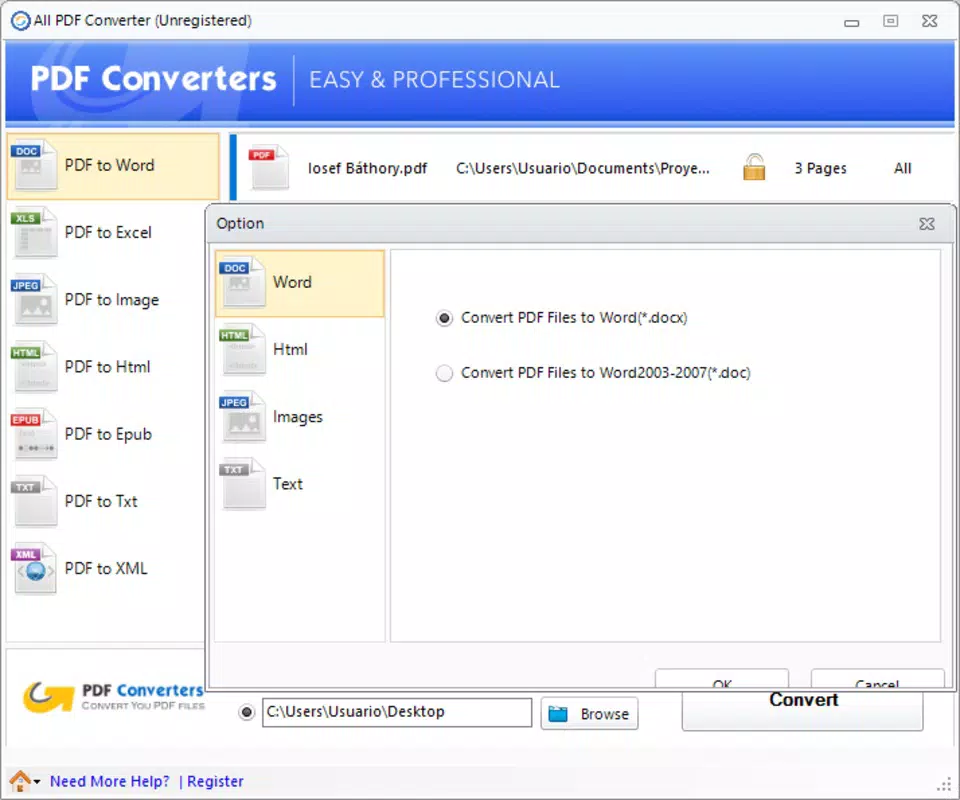
Task: Close the Option dialog with X
Action: (927, 224)
